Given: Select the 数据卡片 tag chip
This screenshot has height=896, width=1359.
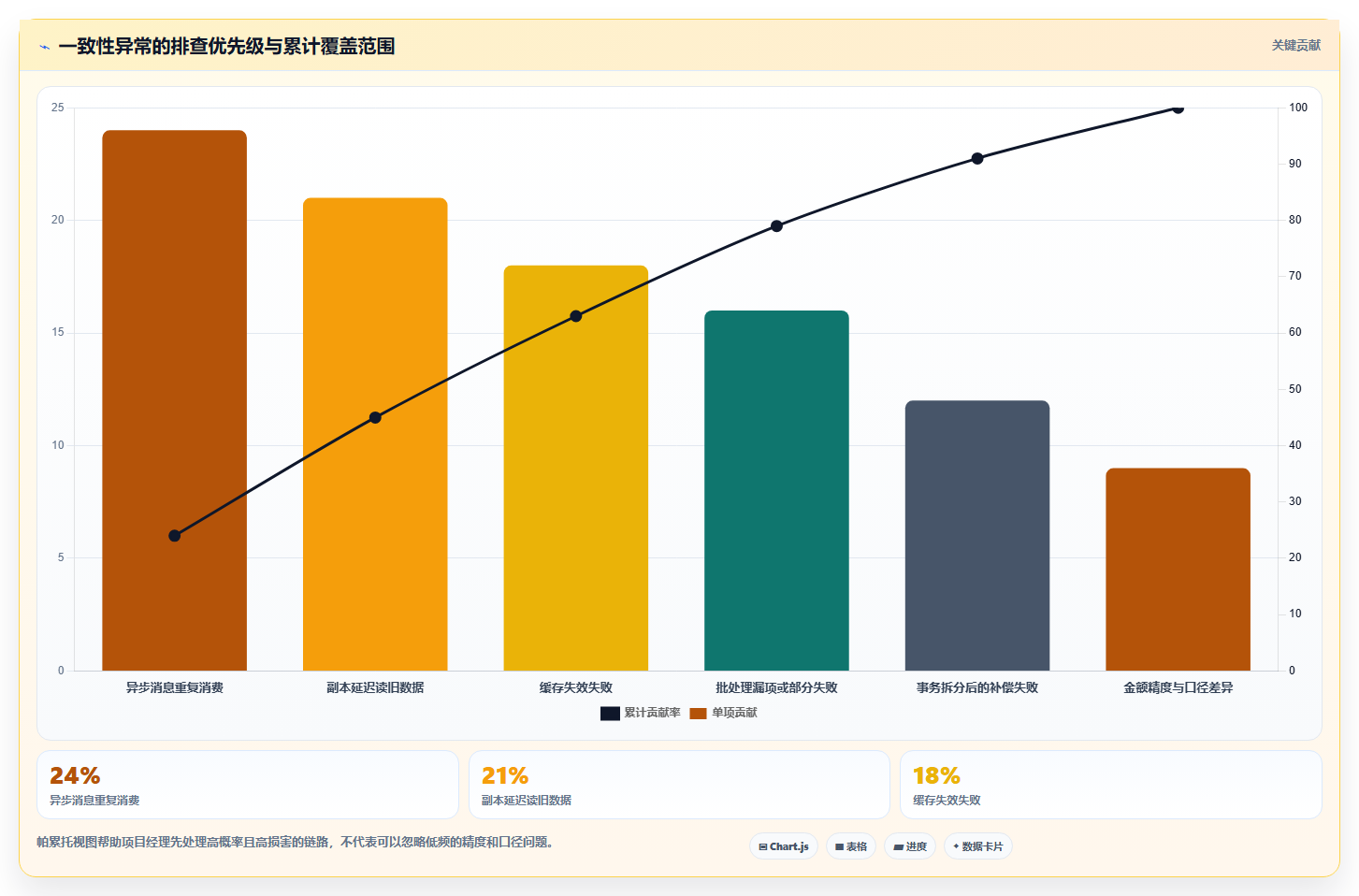Looking at the screenshot, I should 977,846.
